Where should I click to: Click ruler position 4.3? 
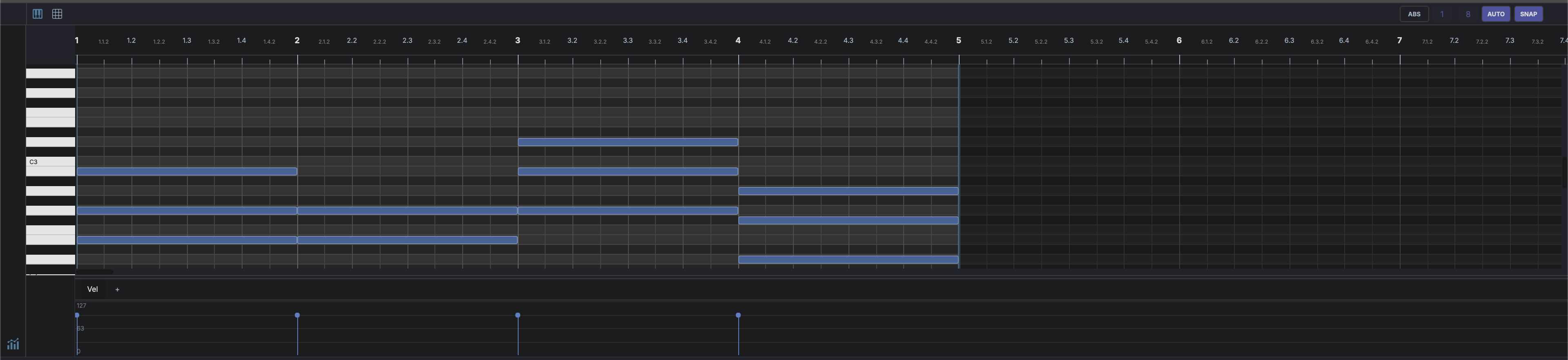coord(848,41)
